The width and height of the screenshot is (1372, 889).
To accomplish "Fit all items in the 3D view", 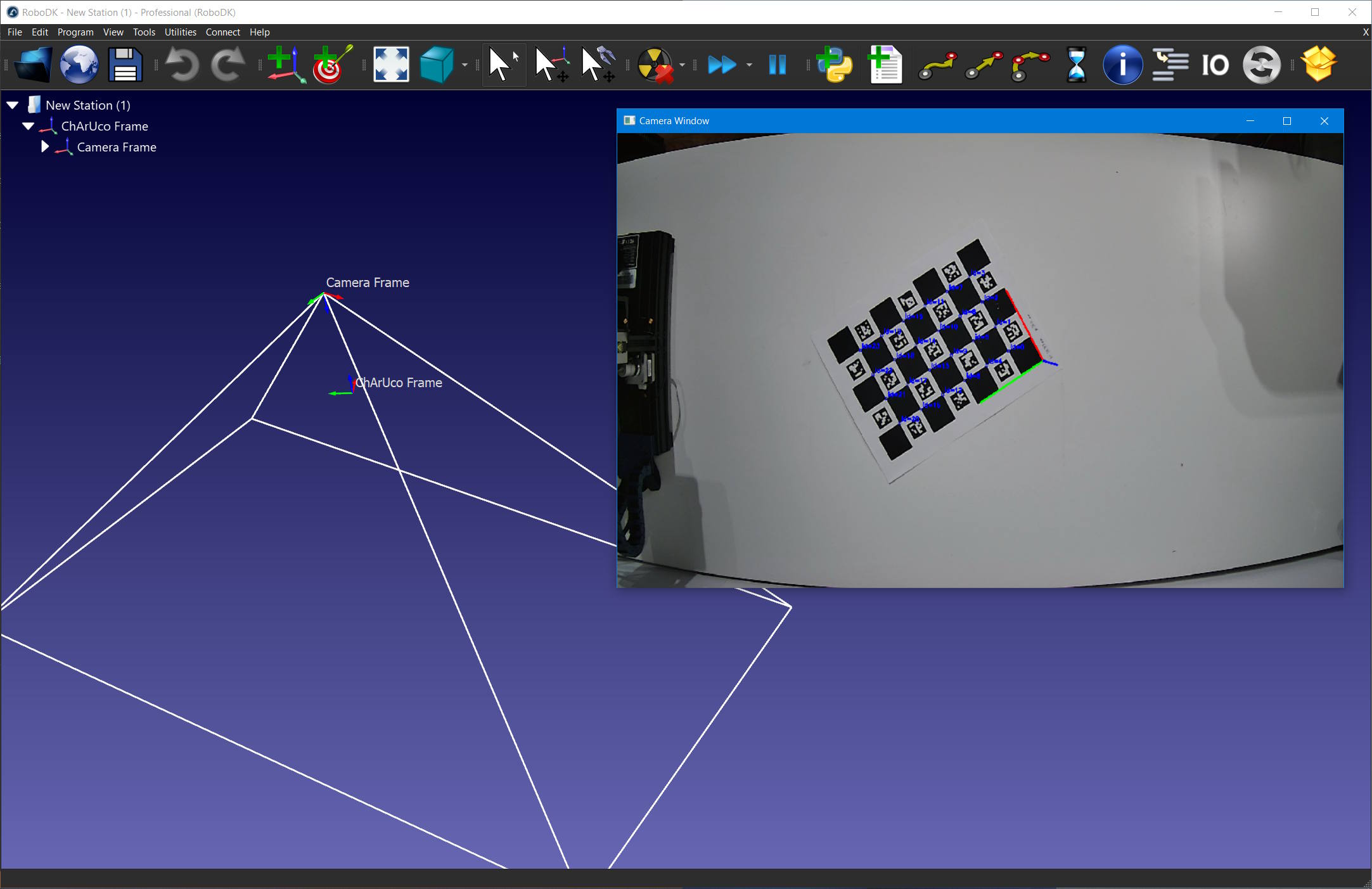I will (391, 64).
